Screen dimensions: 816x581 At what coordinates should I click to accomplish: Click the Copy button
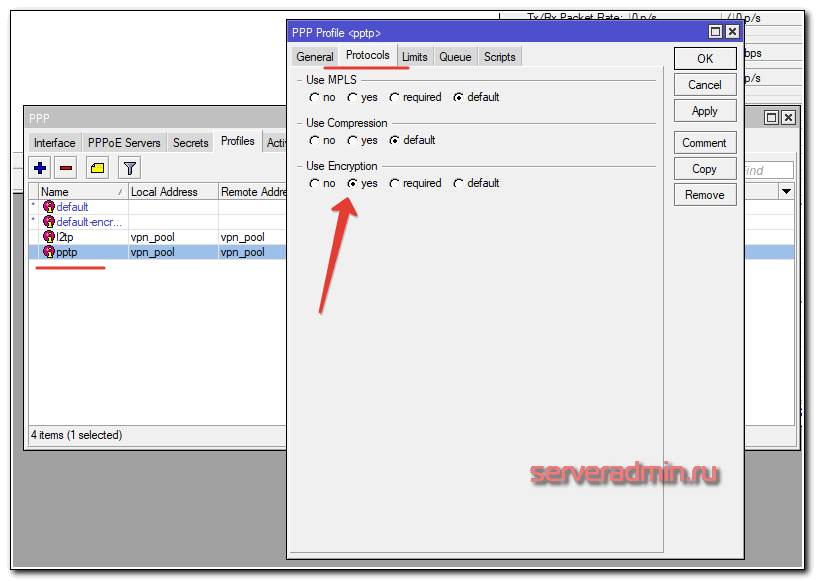click(705, 169)
